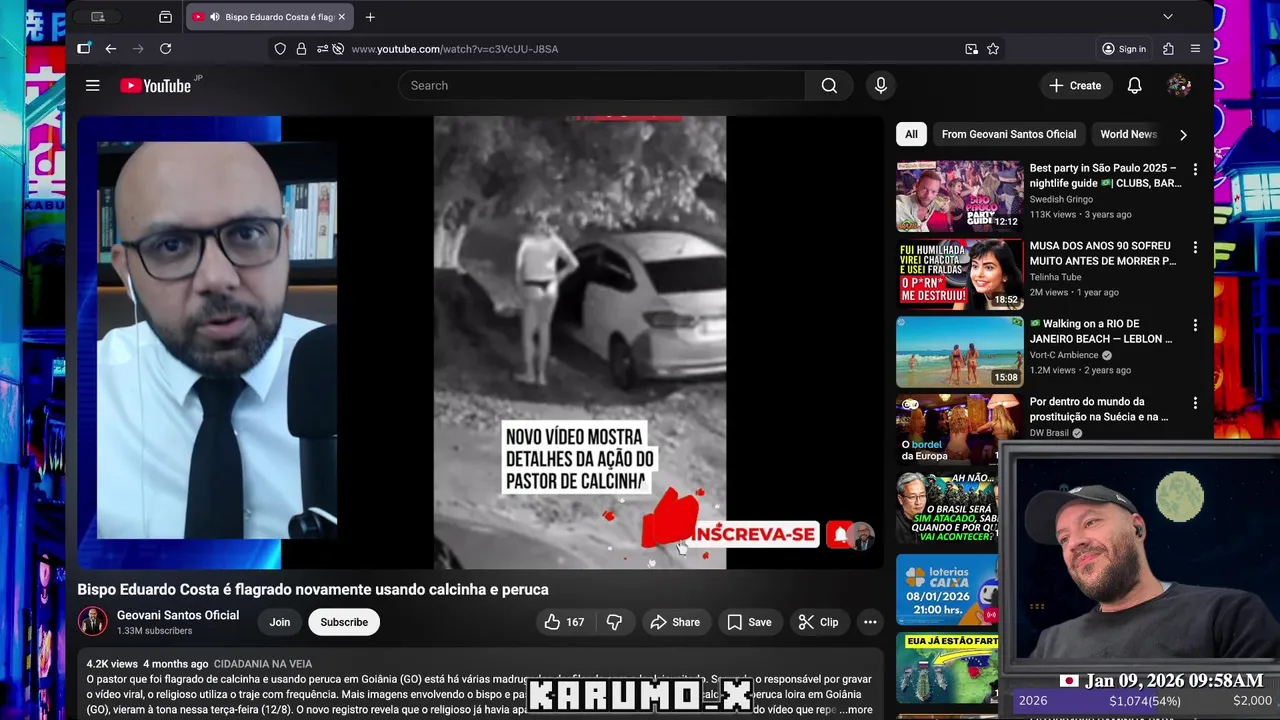Select the 'World News' chip

point(1128,134)
